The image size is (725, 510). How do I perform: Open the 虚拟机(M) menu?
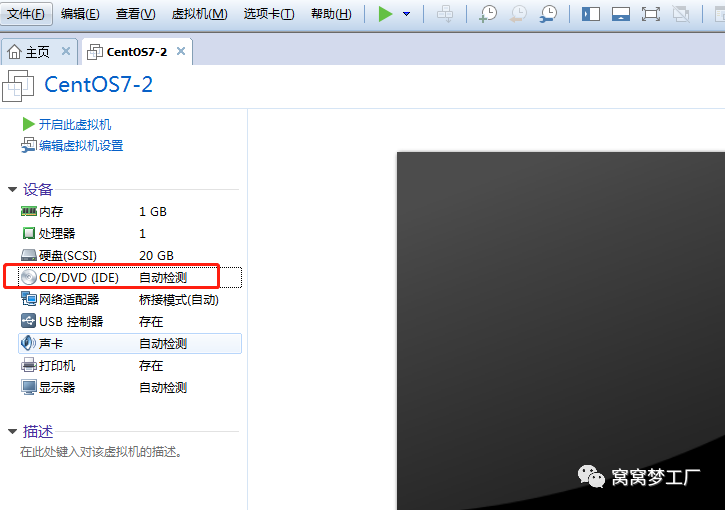(x=199, y=14)
